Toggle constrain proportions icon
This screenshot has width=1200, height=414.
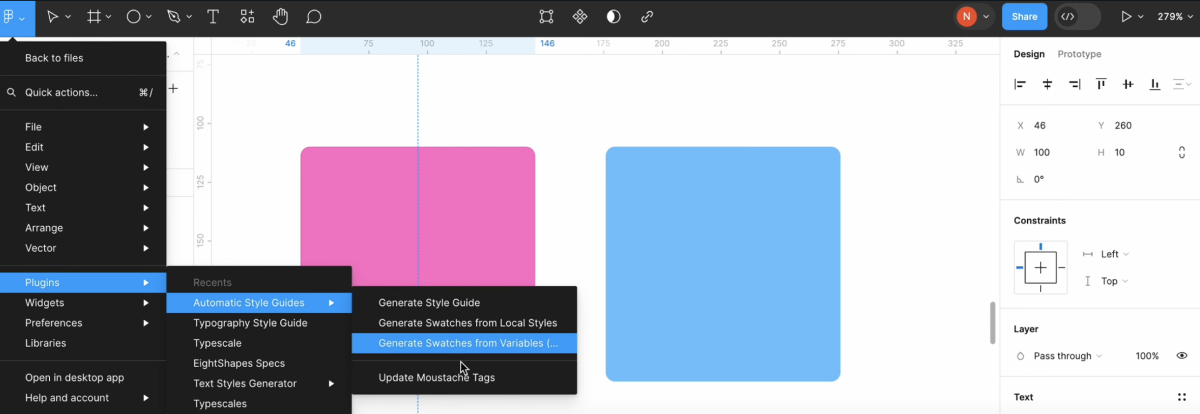pyautogui.click(x=1181, y=153)
